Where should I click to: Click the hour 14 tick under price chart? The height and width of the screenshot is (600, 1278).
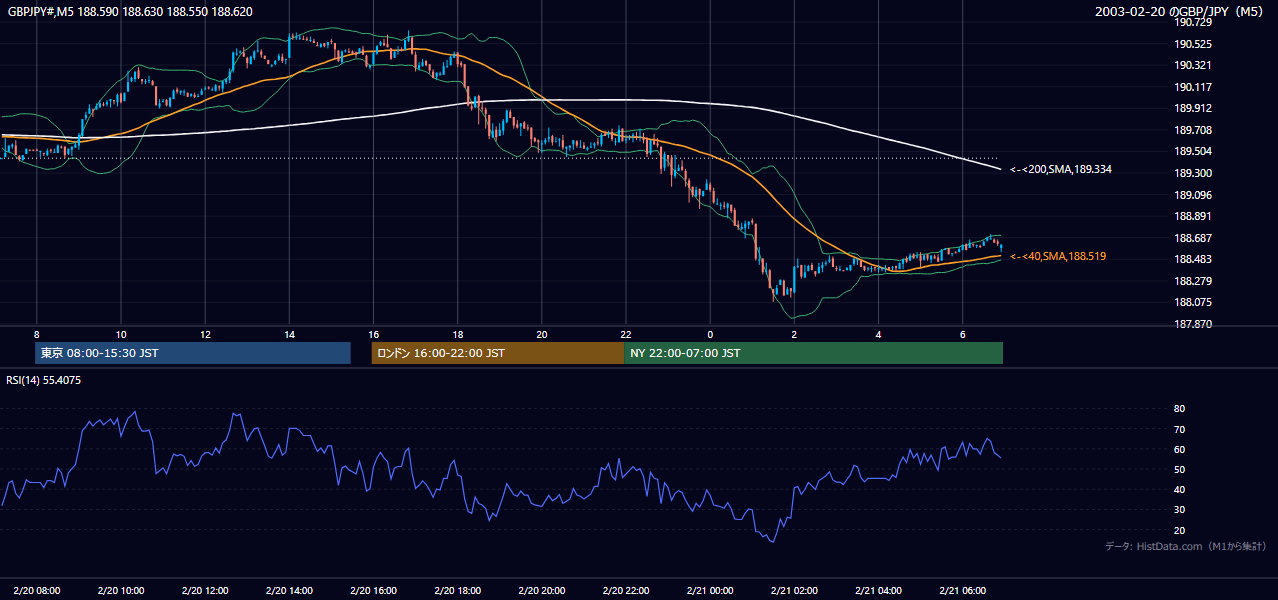pos(289,334)
